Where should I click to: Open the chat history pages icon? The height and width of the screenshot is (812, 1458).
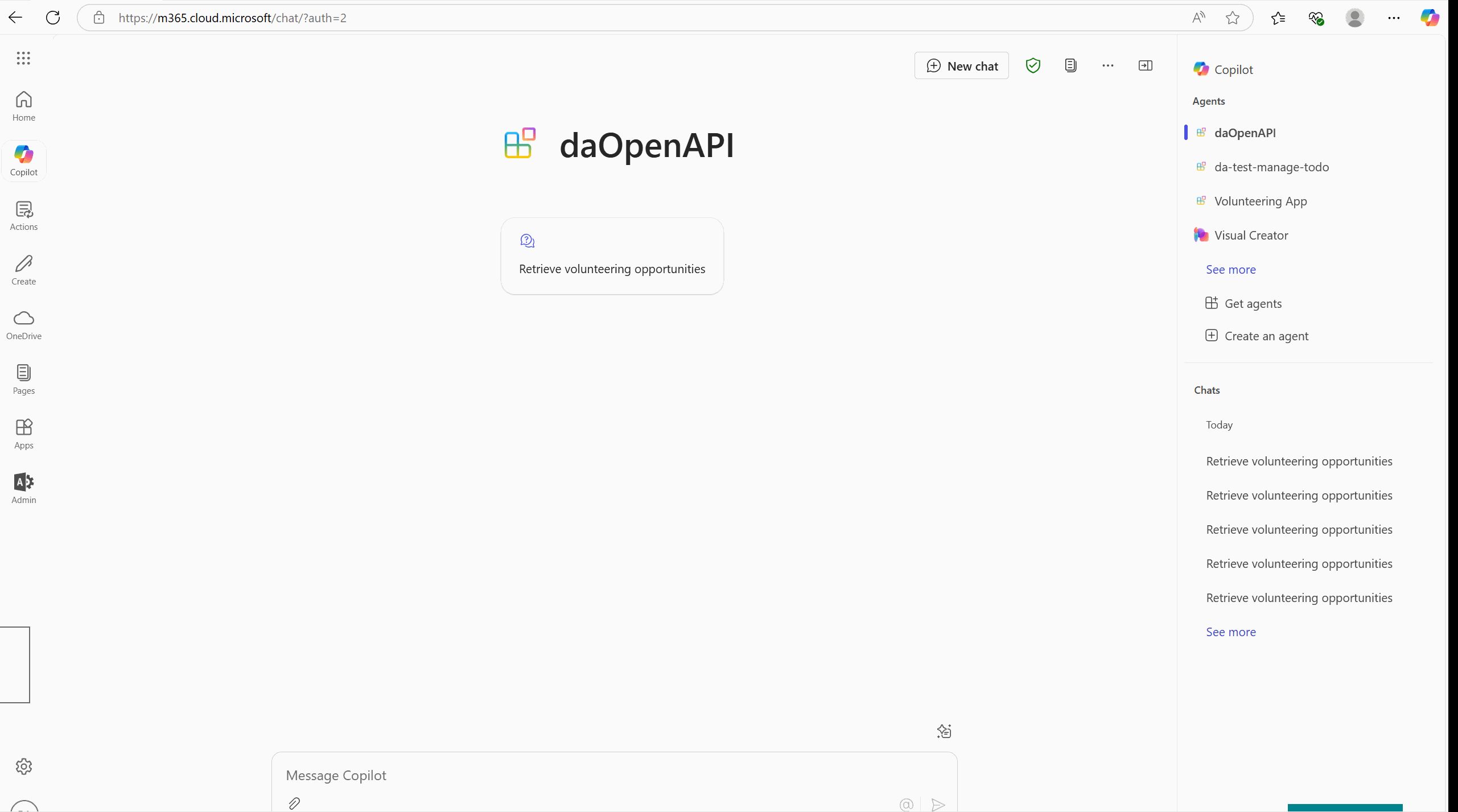pos(1070,65)
